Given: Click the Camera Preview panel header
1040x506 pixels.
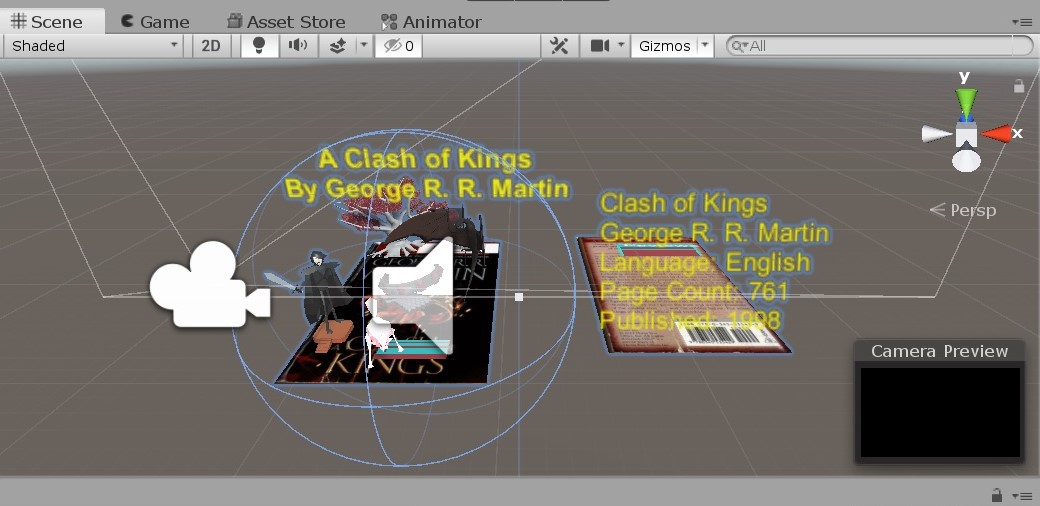Looking at the screenshot, I should 939,351.
